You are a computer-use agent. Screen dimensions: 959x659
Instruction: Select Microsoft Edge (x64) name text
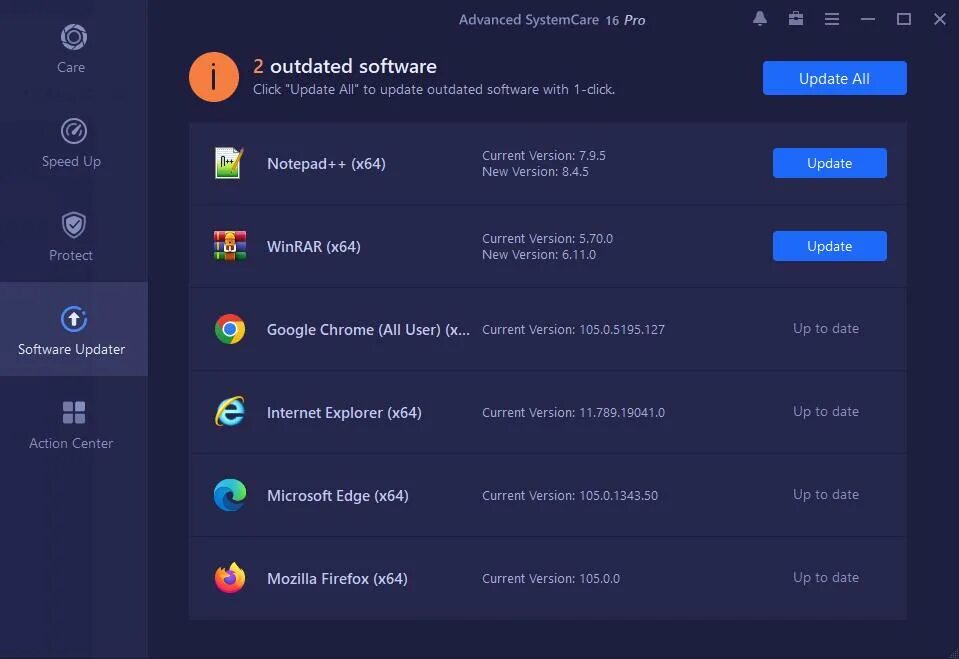pos(338,496)
